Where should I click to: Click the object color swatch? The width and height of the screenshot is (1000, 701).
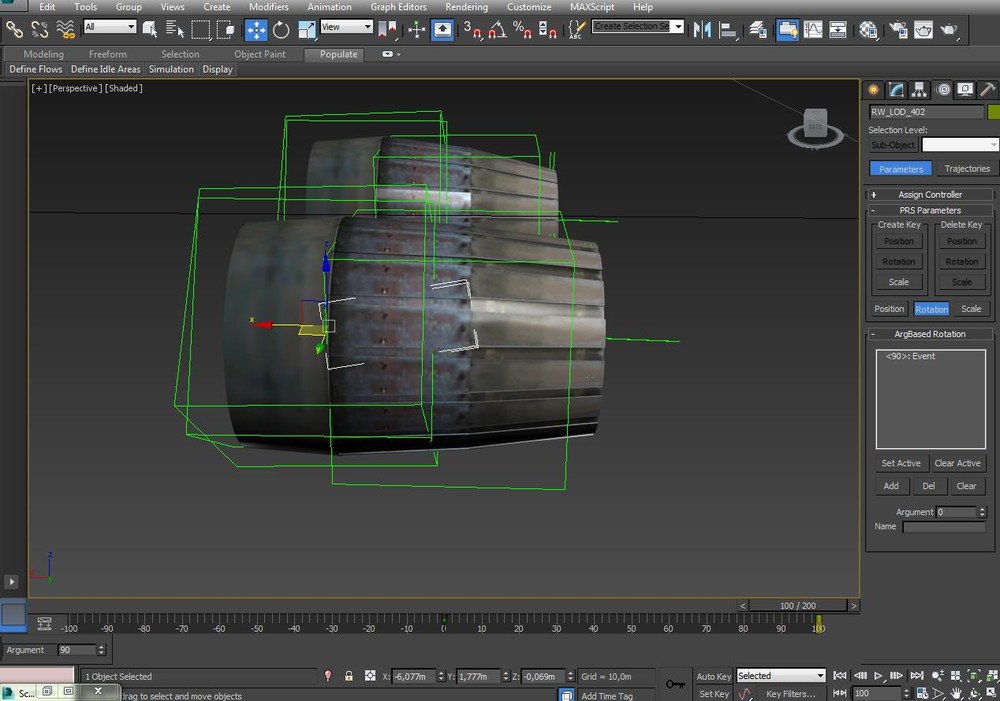click(x=993, y=112)
